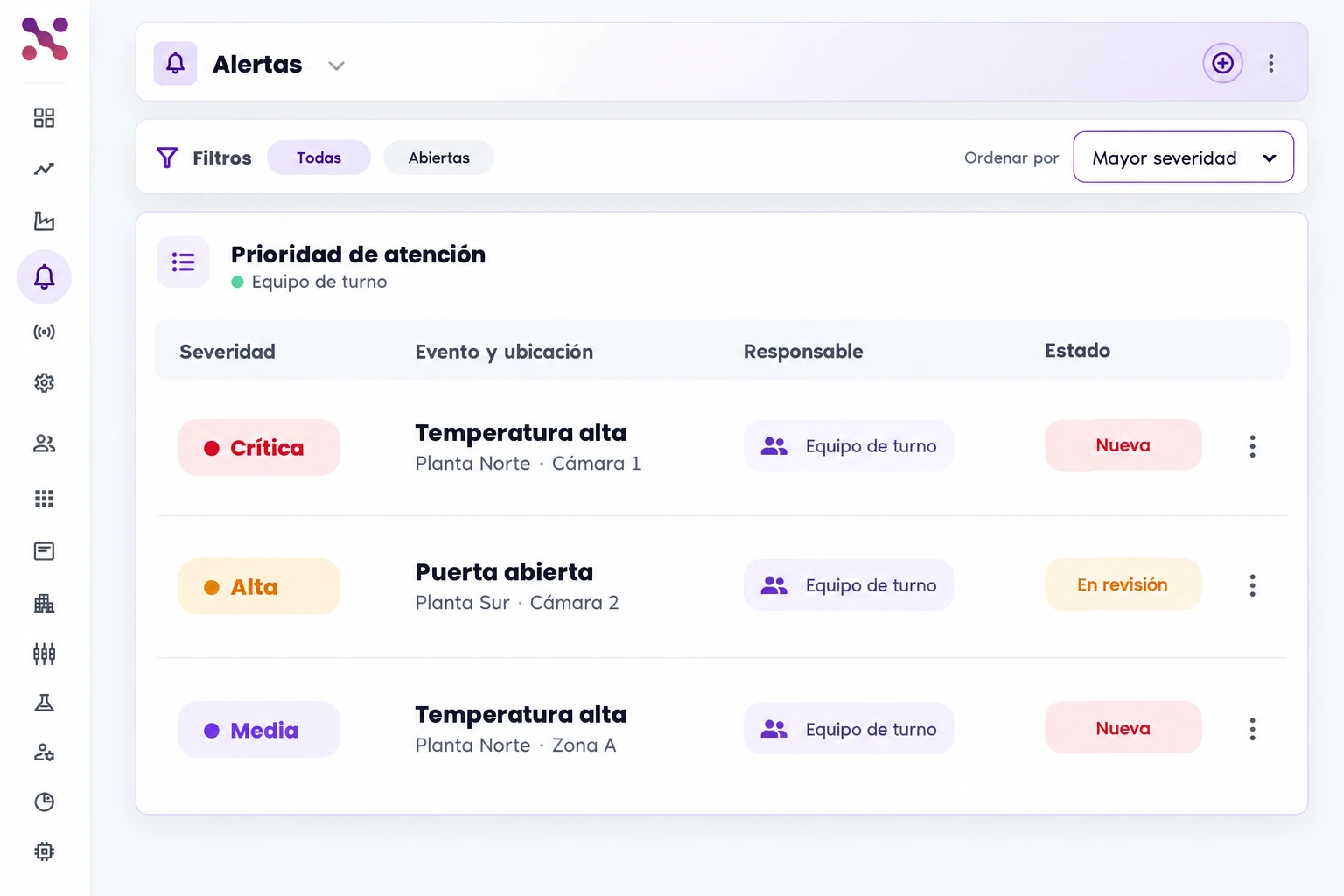Open the dashboard grid icon in sidebar
Viewport: 1344px width, 896px height.
[44, 117]
